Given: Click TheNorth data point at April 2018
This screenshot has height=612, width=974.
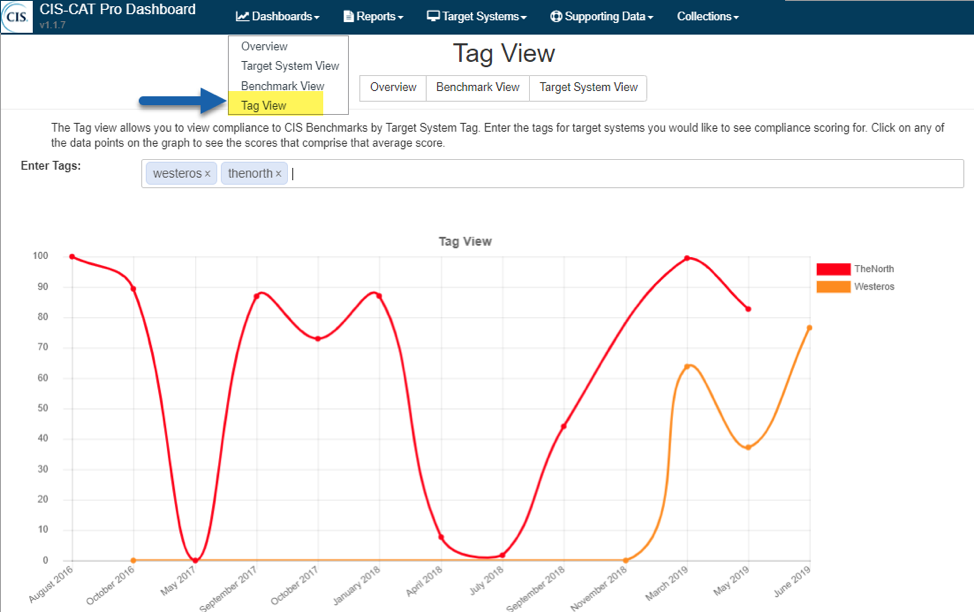Looking at the screenshot, I should [x=441, y=537].
